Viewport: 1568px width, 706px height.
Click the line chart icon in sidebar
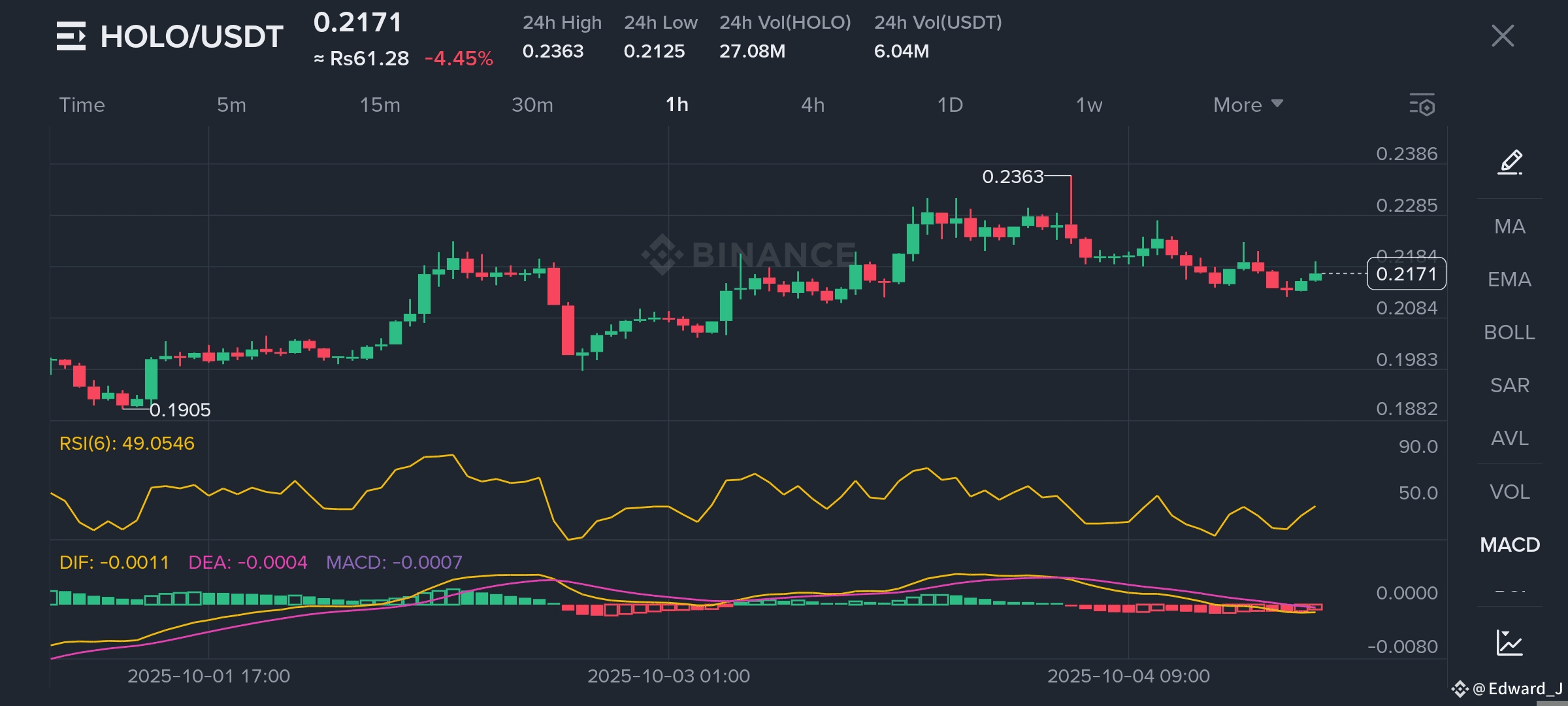[1510, 642]
